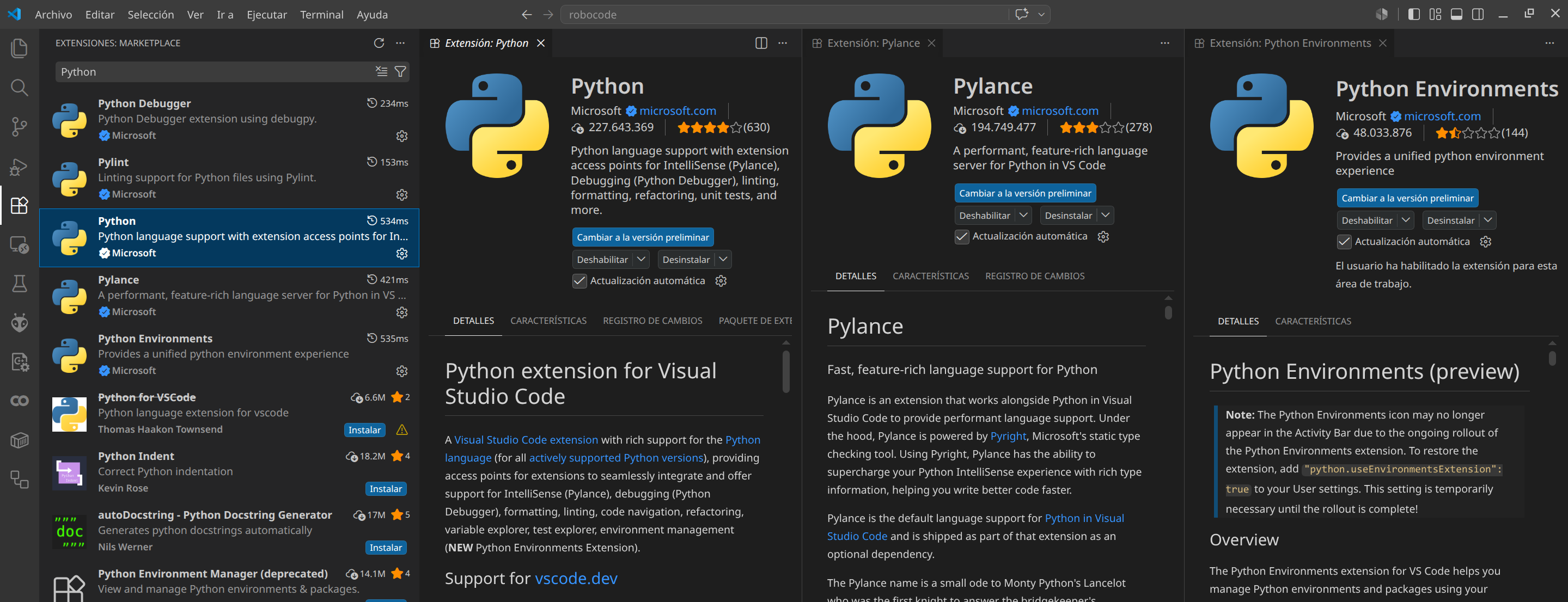Click the robocode command center search
The width and height of the screenshot is (1568, 602).
785,14
